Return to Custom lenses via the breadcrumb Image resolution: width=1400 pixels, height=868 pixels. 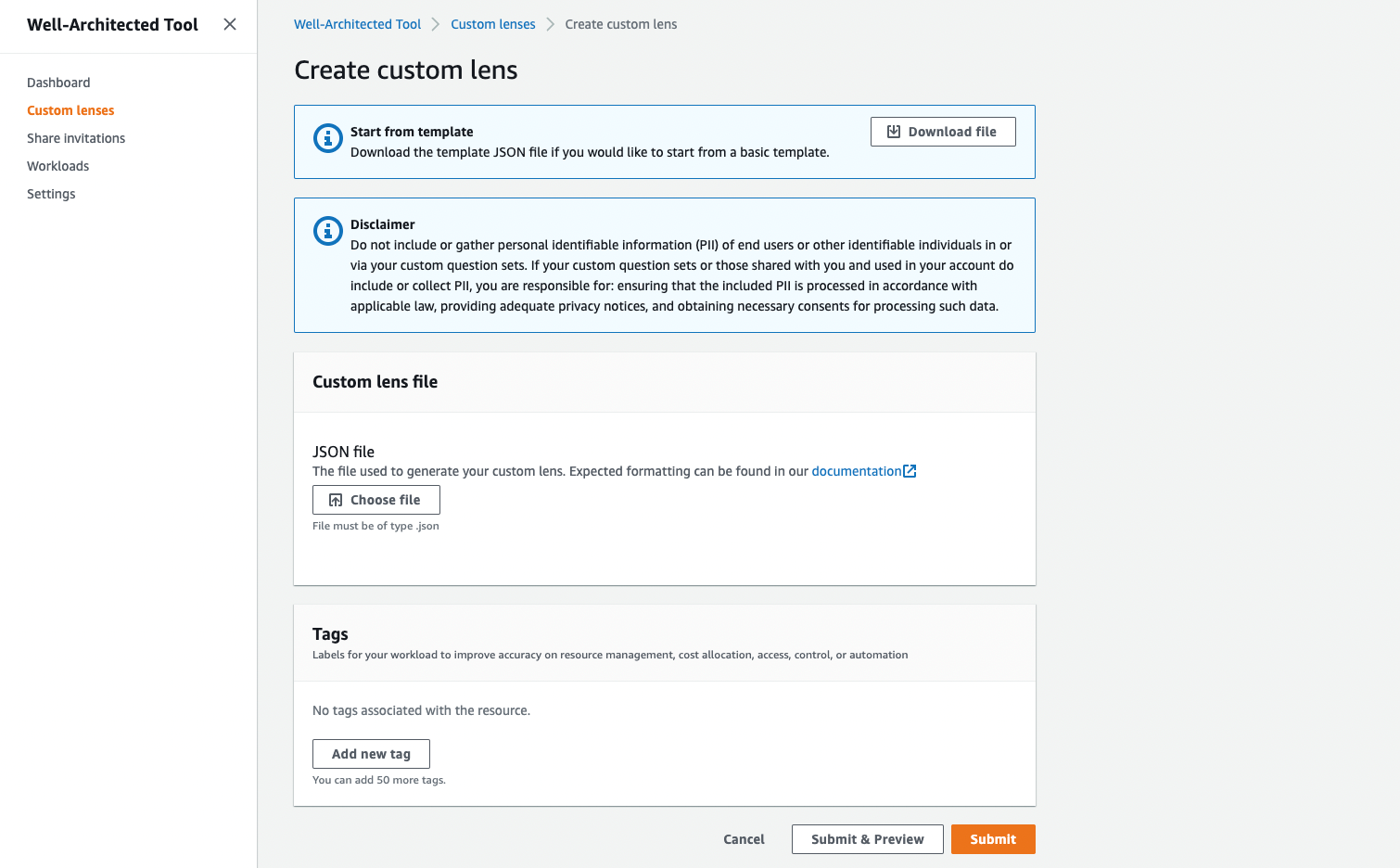click(492, 23)
